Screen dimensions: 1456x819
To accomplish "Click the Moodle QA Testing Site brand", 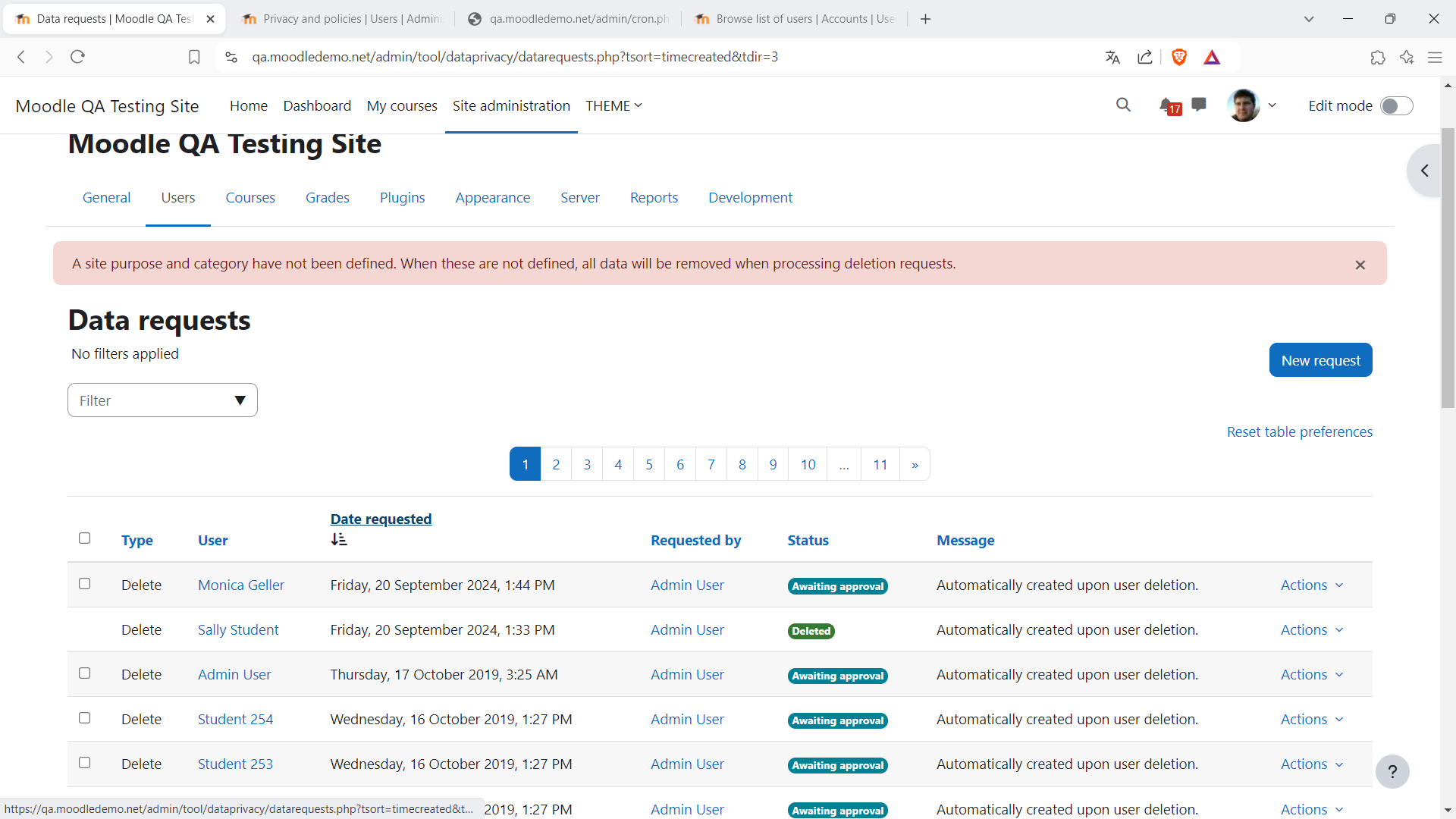I will coord(107,106).
